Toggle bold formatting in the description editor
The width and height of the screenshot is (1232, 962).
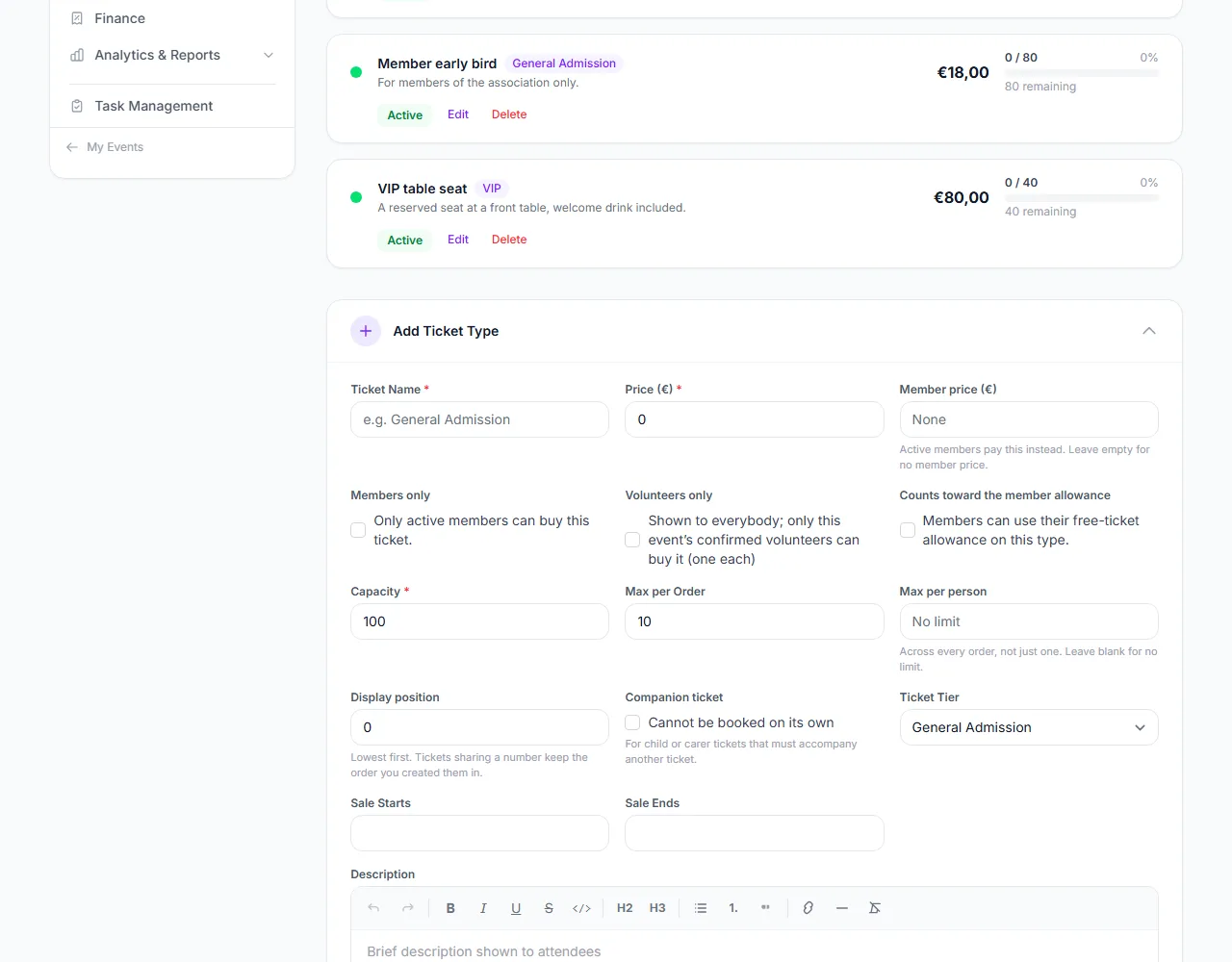tap(450, 908)
